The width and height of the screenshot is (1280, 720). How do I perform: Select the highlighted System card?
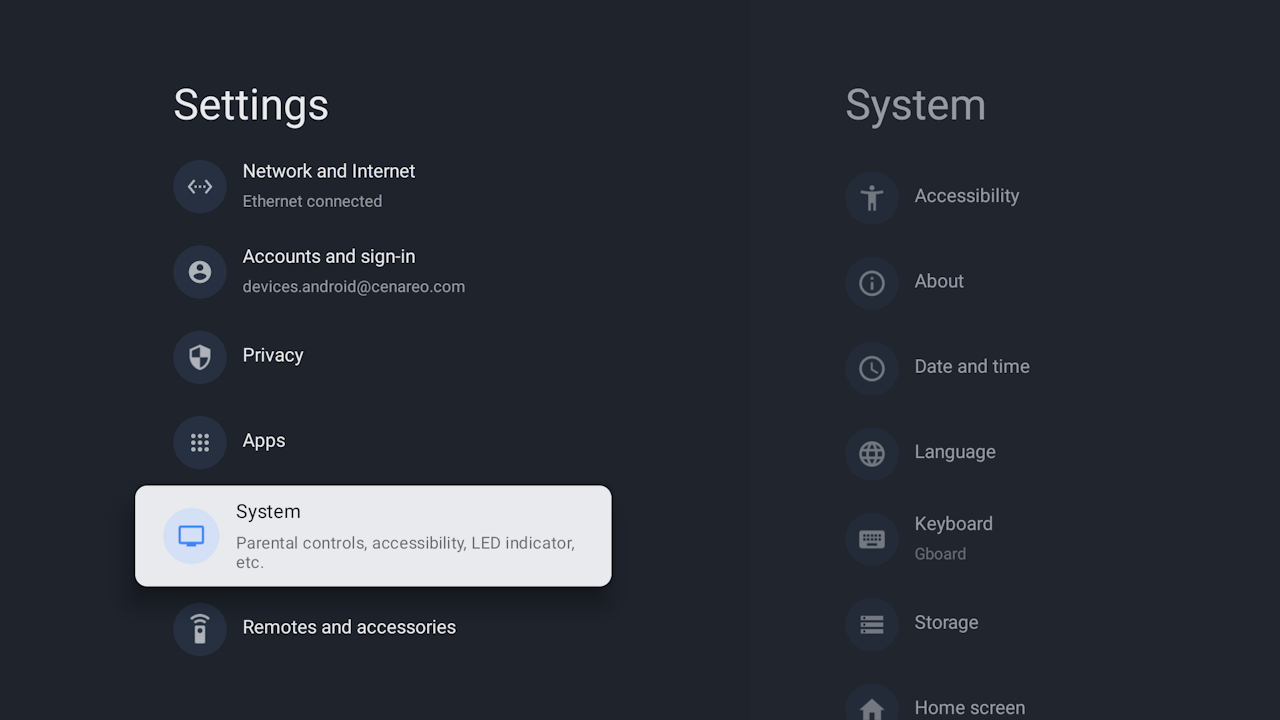tap(373, 536)
